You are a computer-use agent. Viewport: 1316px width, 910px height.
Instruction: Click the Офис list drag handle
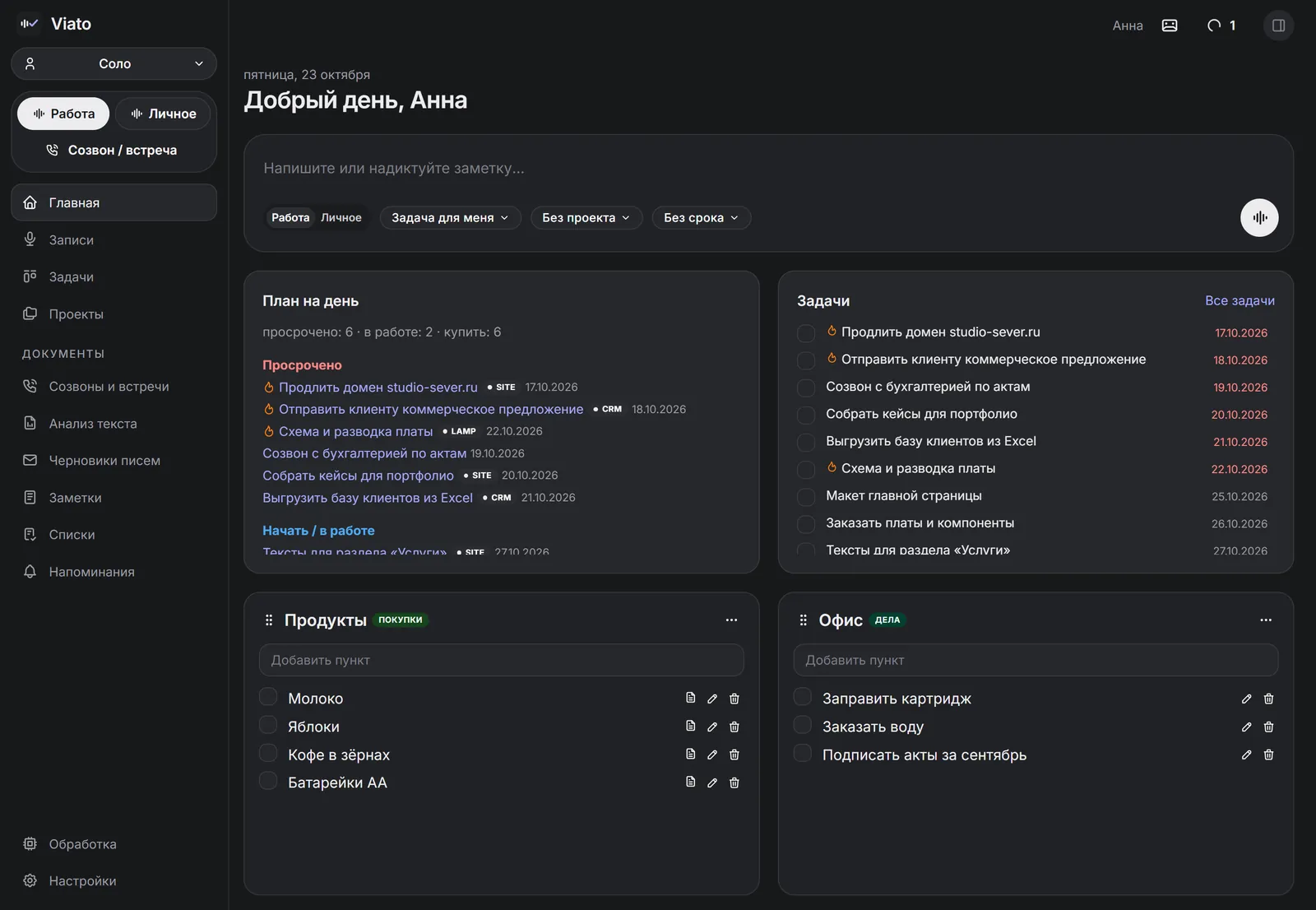(804, 620)
